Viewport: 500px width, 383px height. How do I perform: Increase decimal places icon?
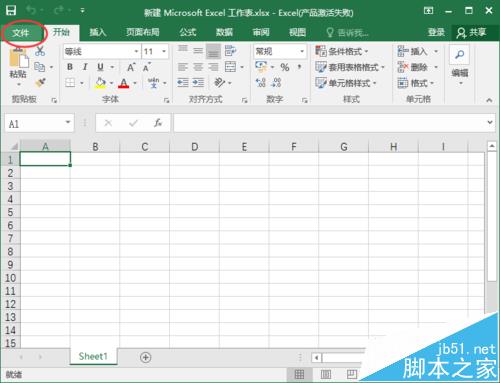pyautogui.click(x=261, y=82)
